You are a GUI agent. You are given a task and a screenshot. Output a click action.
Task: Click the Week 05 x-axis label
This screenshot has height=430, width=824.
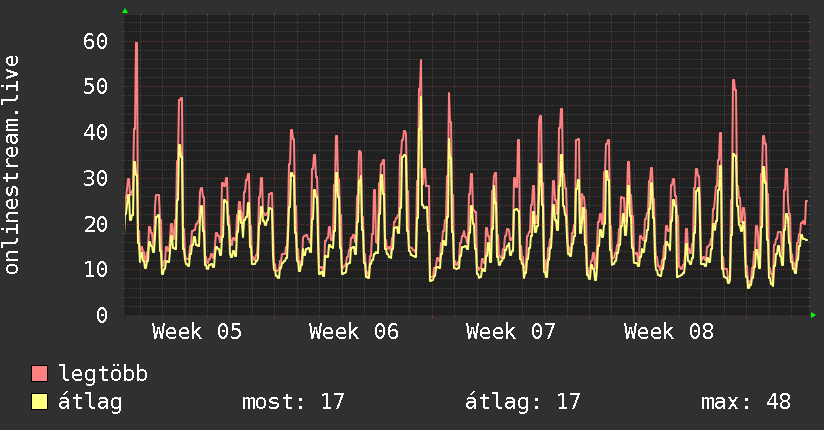[197, 331]
